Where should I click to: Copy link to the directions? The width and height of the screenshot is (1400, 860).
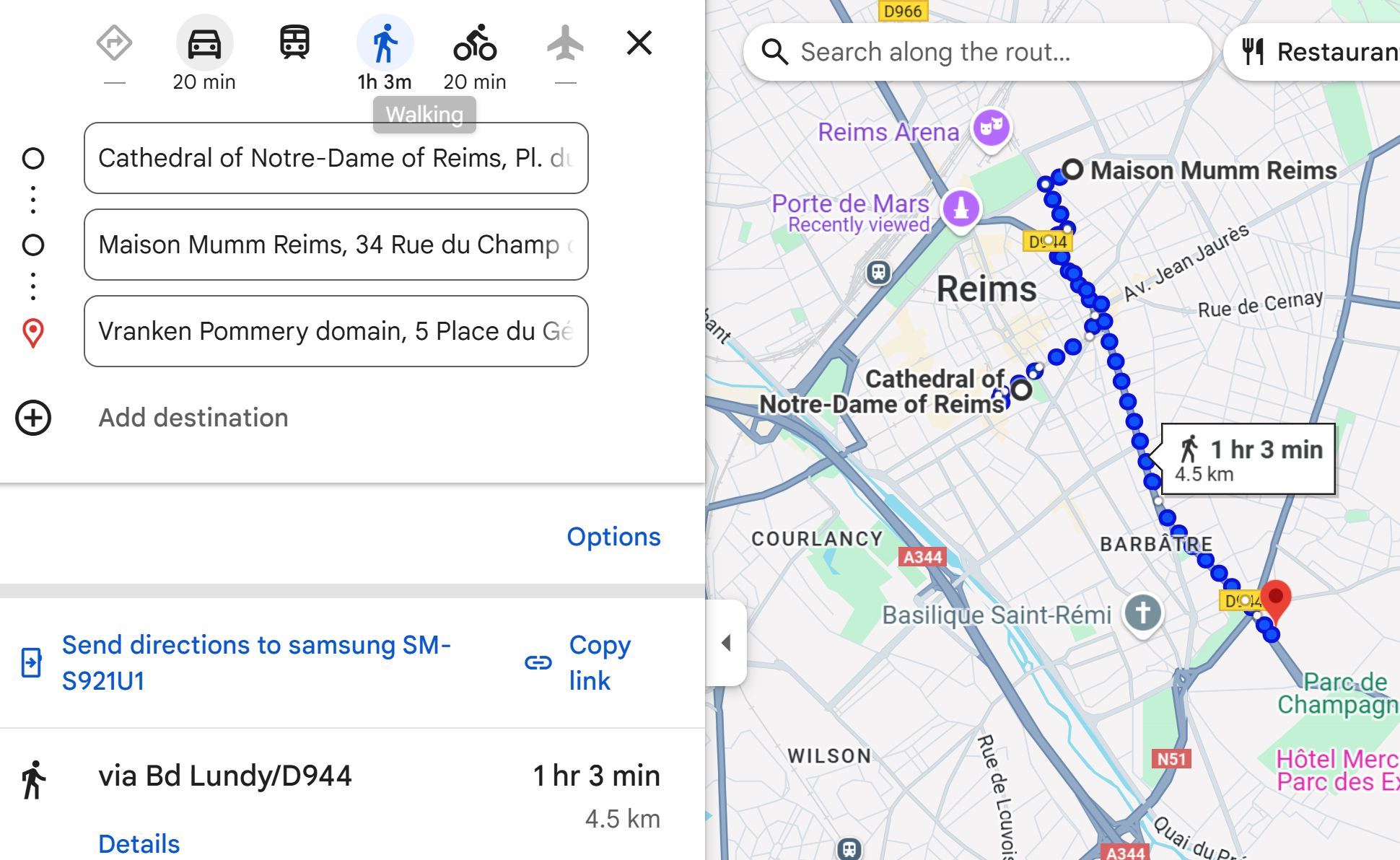tap(577, 663)
